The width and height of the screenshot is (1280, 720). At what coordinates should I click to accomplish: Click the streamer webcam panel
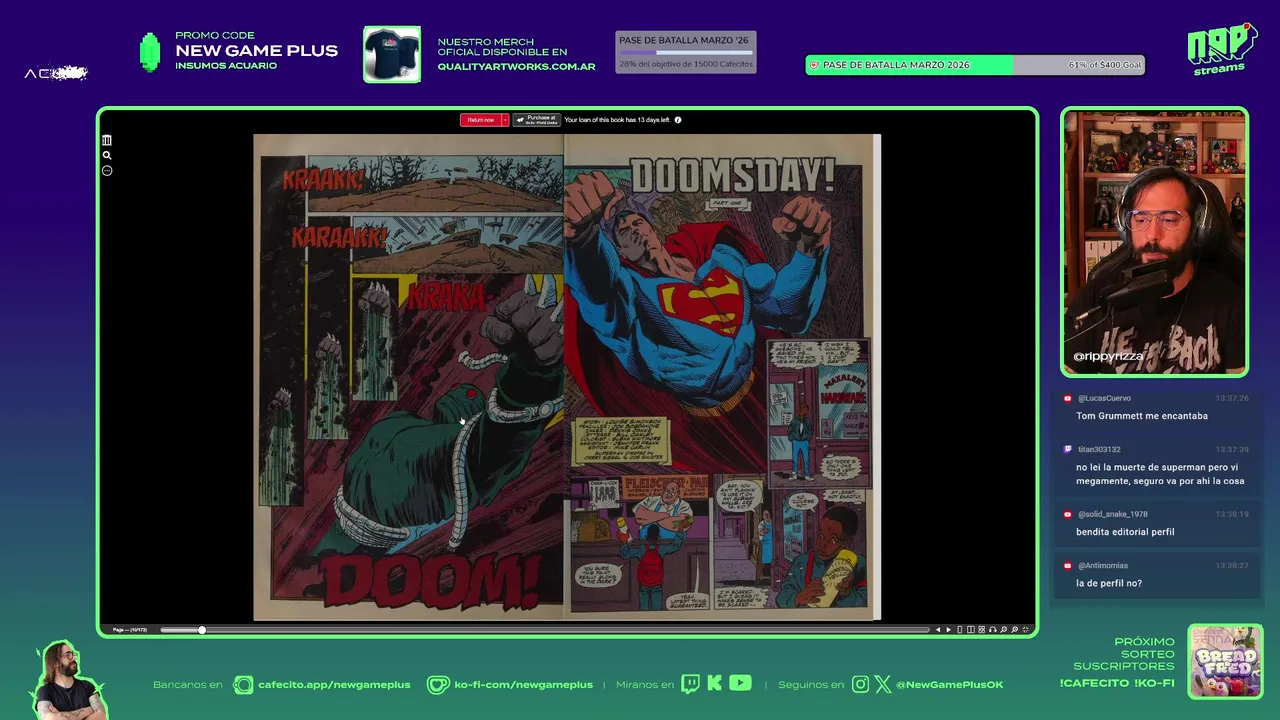1155,242
